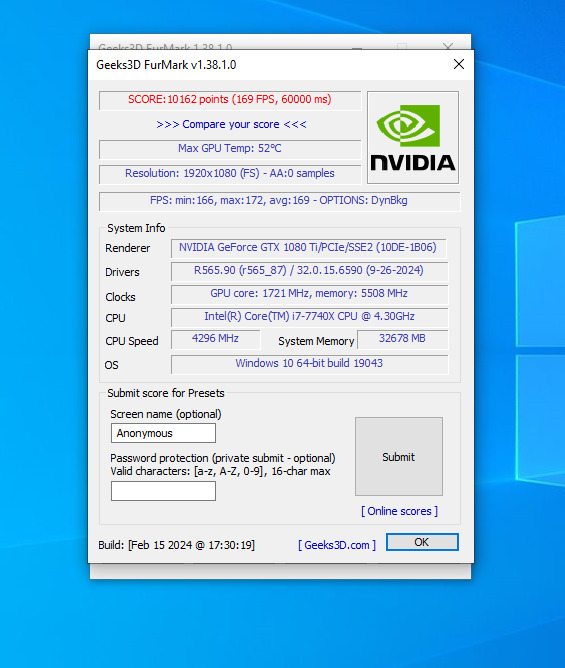Open the Online scores link
This screenshot has height=668, width=565.
click(399, 511)
